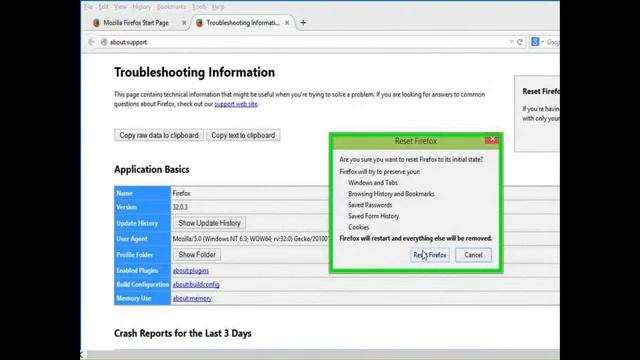Open the History menu
This screenshot has width=640, height=360.
pyautogui.click(x=142, y=7)
